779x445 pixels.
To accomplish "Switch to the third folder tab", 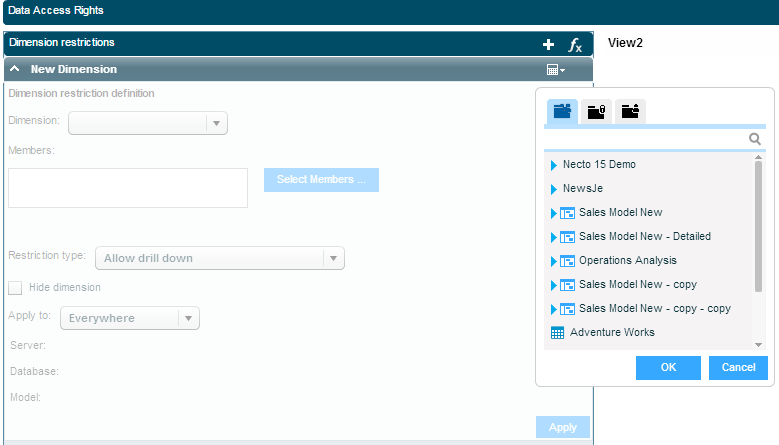I will tap(630, 112).
